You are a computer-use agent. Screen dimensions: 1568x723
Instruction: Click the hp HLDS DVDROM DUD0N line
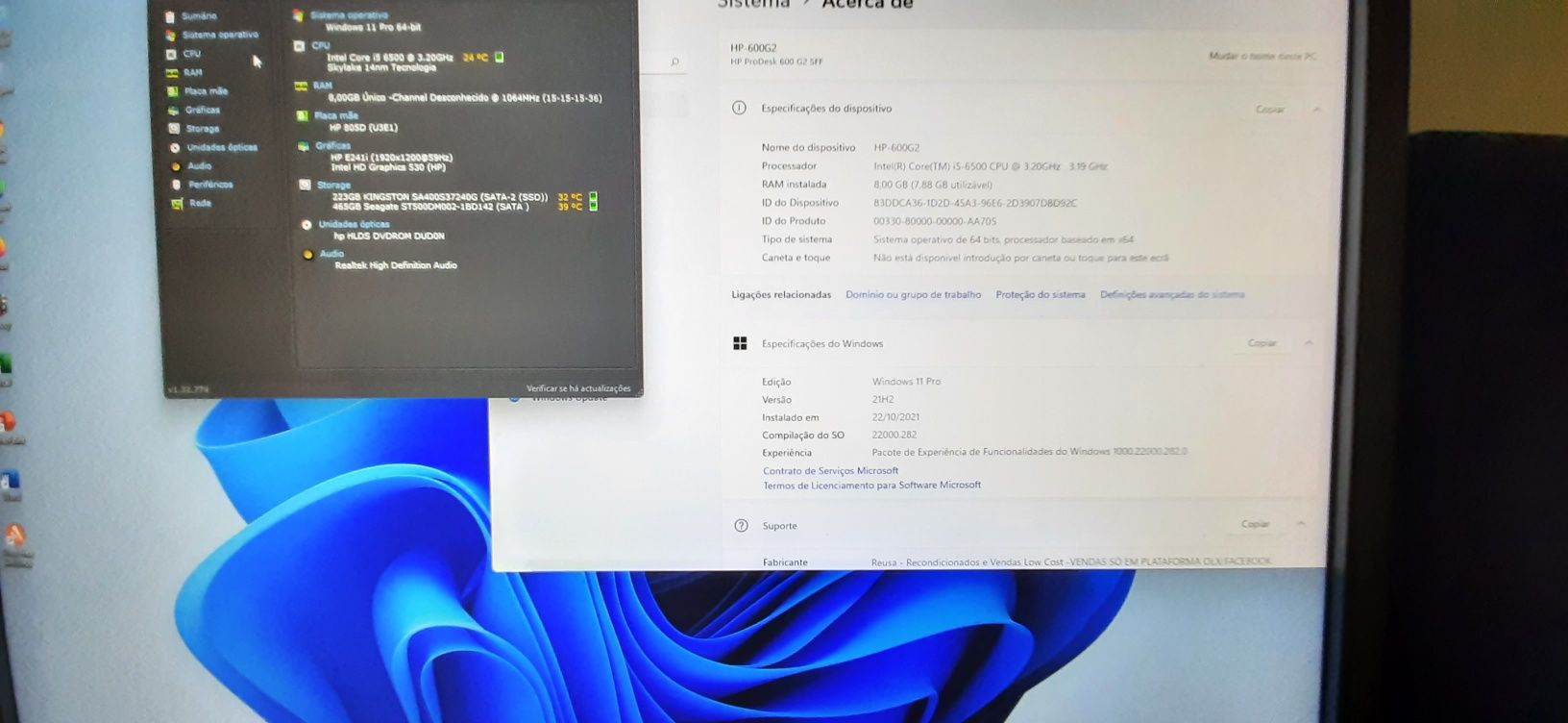pos(389,236)
